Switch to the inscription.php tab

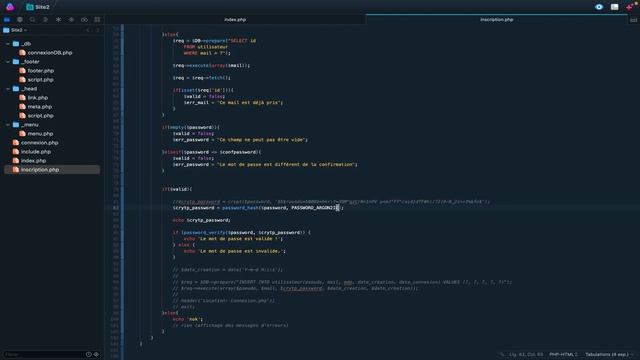click(496, 20)
